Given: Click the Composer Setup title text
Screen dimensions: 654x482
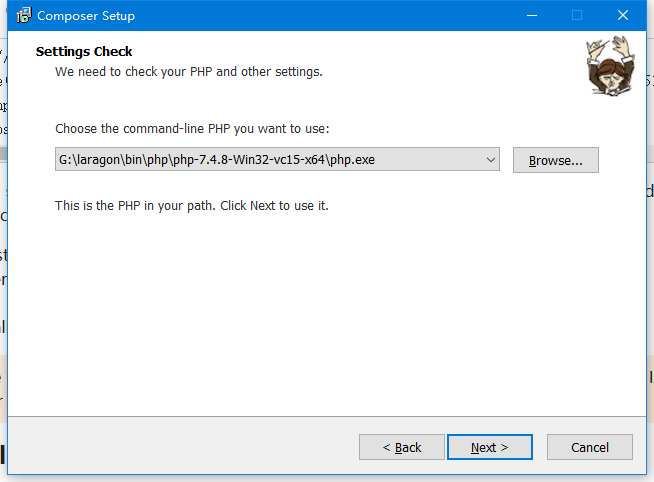Looking at the screenshot, I should click(86, 16).
